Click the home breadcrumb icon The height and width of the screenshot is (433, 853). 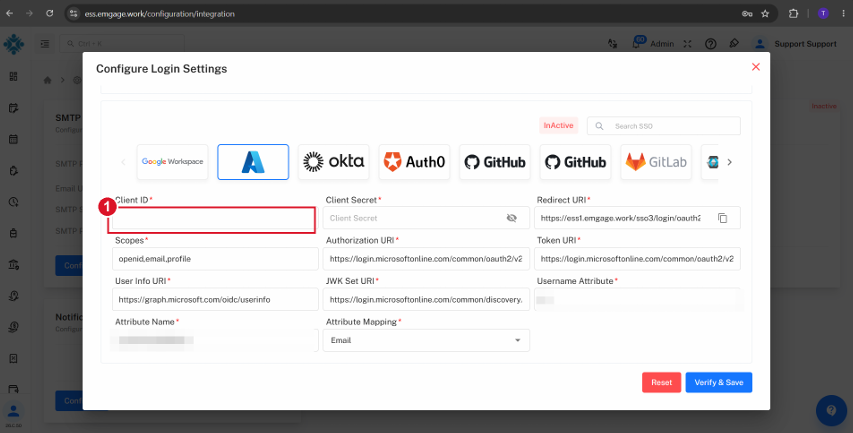click(47, 80)
